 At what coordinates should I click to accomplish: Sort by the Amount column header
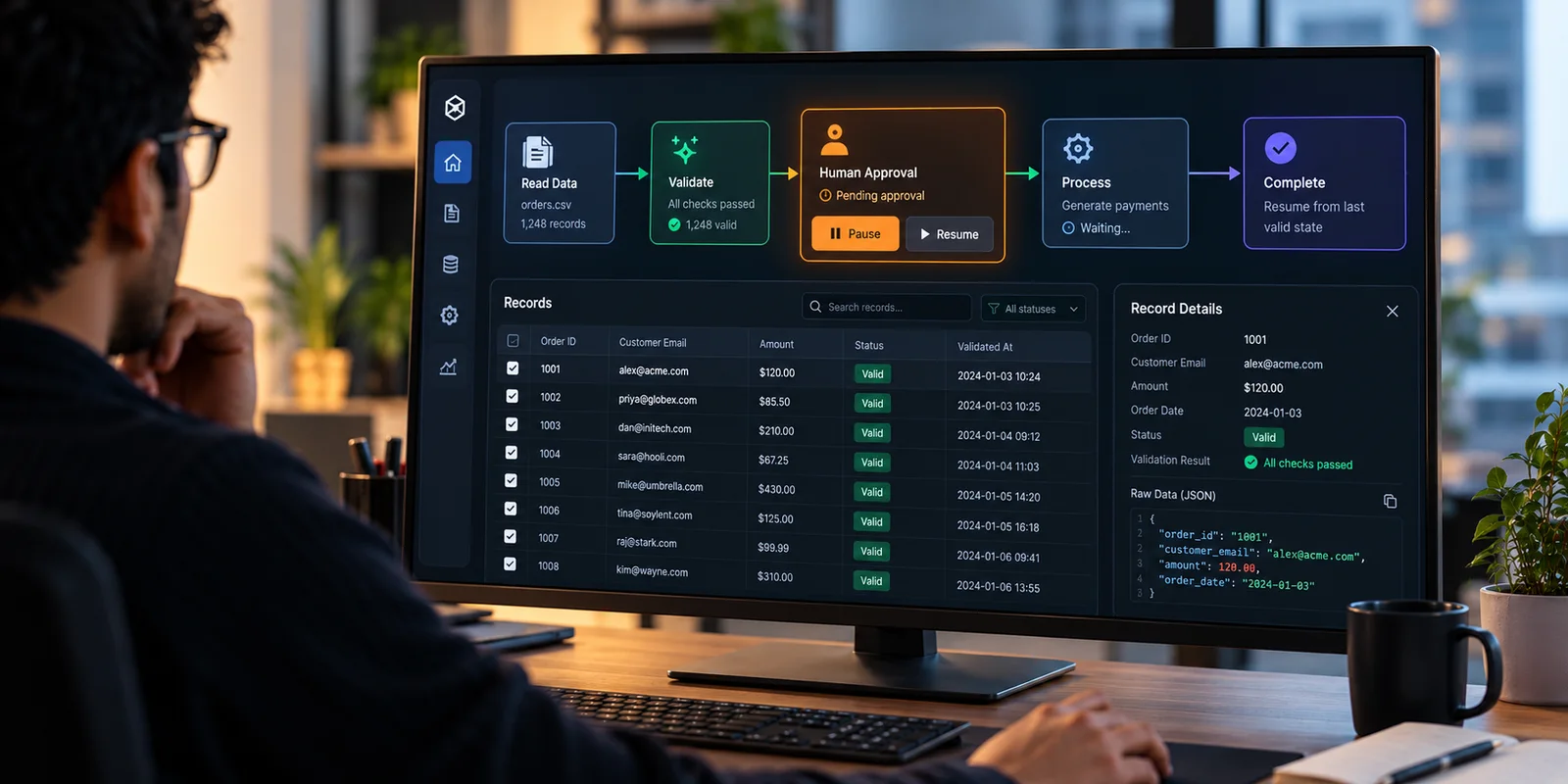click(776, 344)
